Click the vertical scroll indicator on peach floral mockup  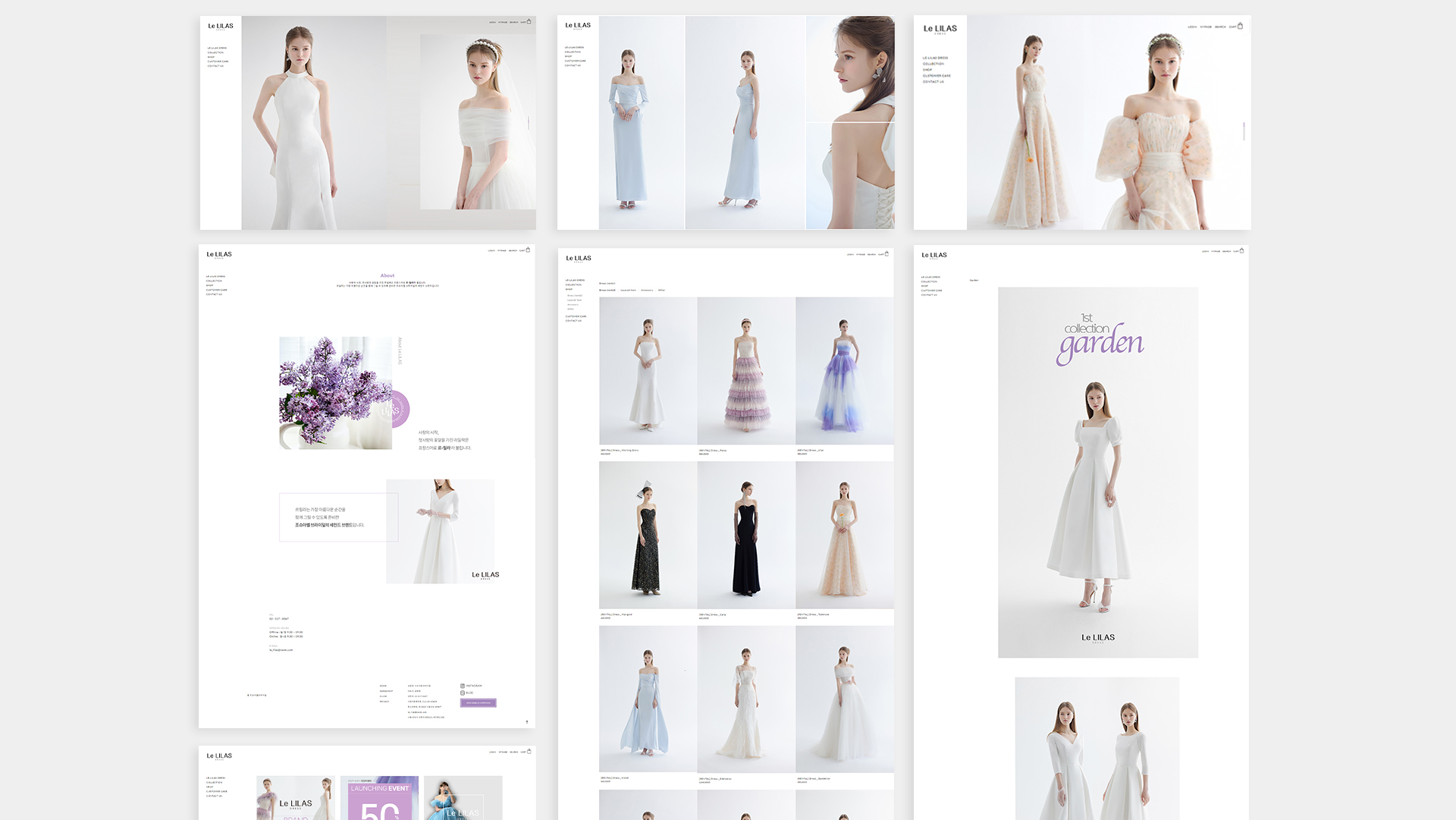pos(1244,131)
